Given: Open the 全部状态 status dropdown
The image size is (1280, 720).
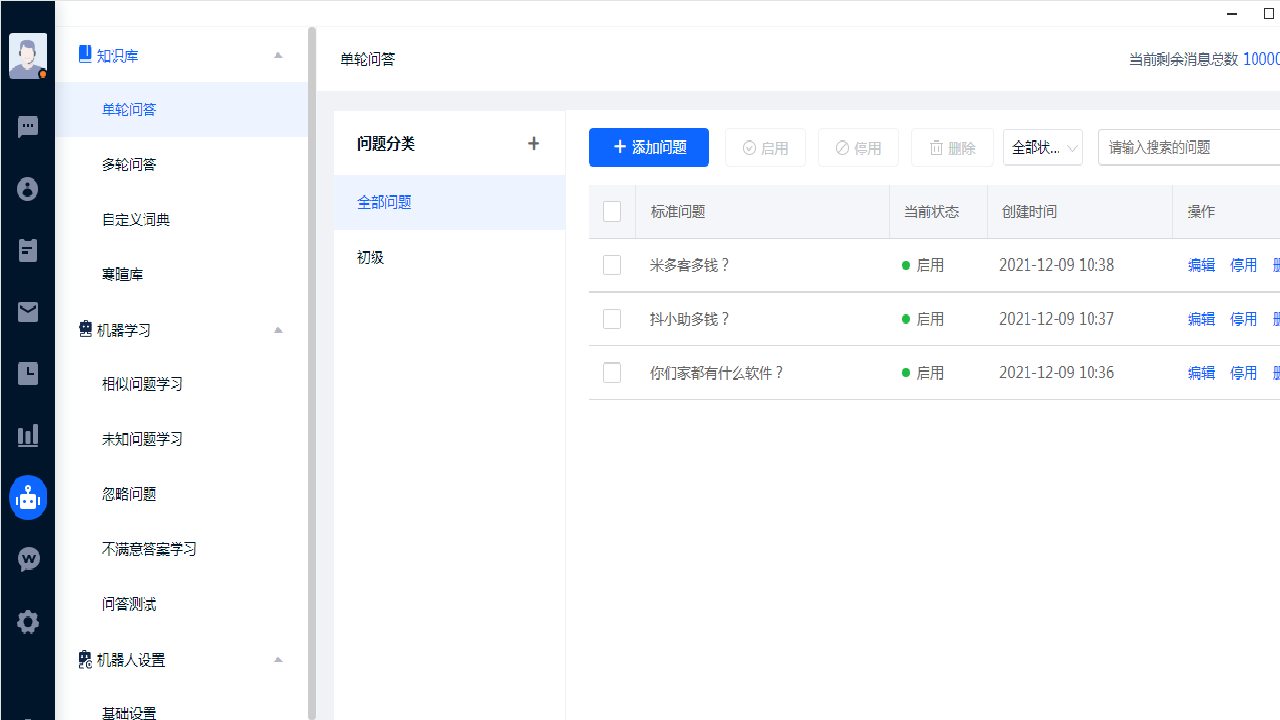Looking at the screenshot, I should 1042,147.
